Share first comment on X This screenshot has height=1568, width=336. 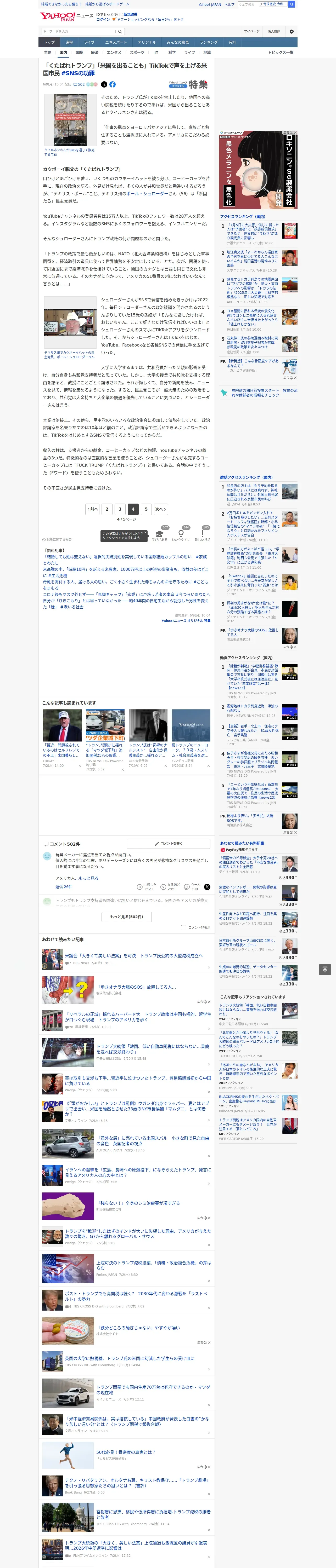(x=207, y=887)
